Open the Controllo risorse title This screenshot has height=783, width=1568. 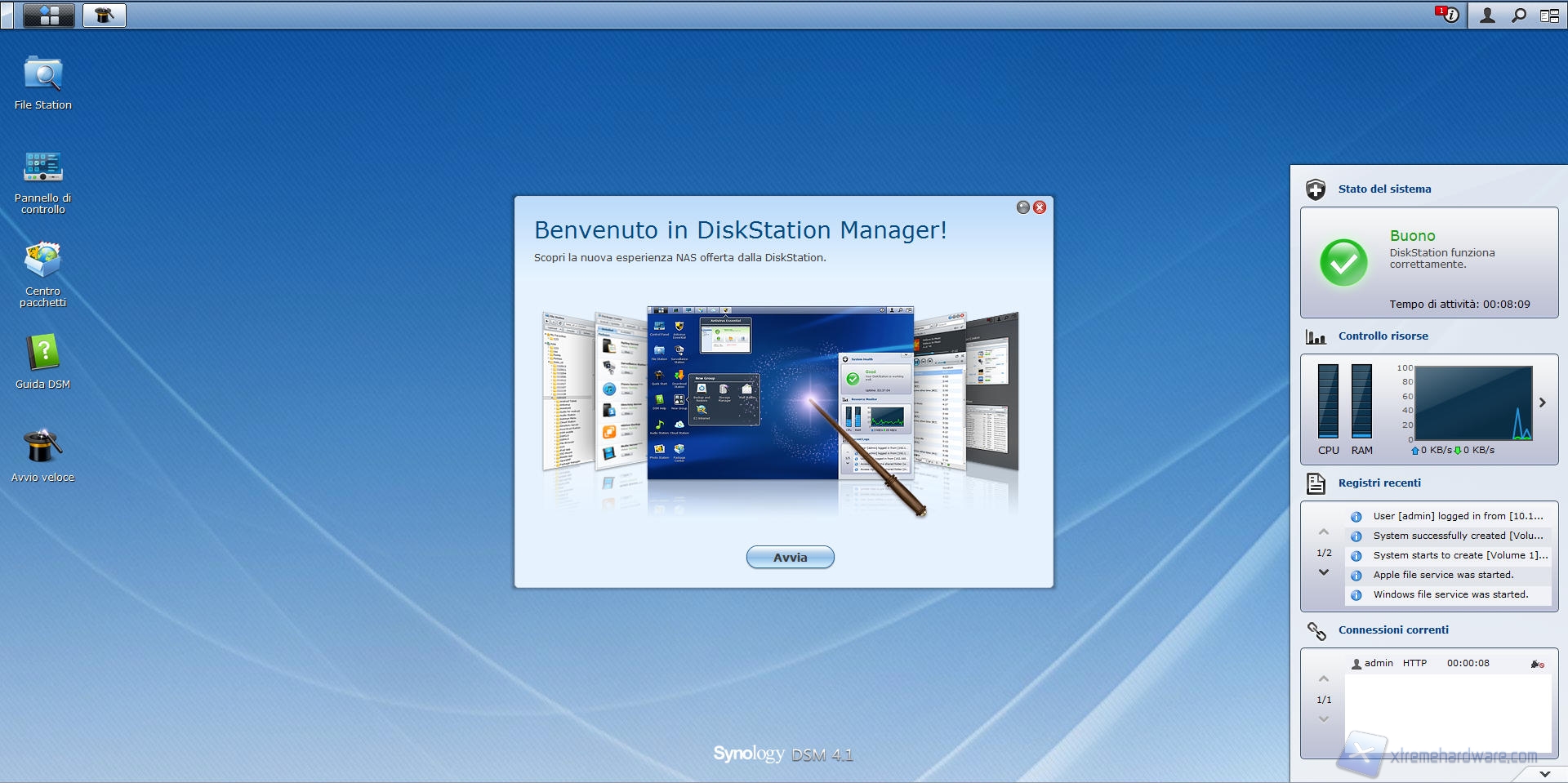(x=1383, y=336)
